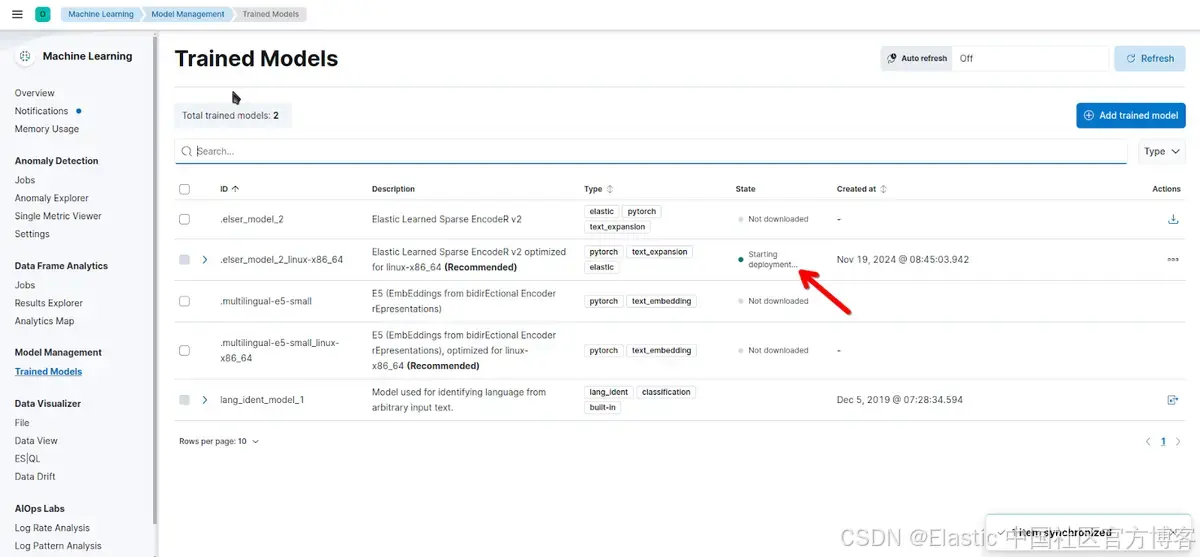Click the Refresh button
The image size is (1200, 557).
[x=1149, y=59]
